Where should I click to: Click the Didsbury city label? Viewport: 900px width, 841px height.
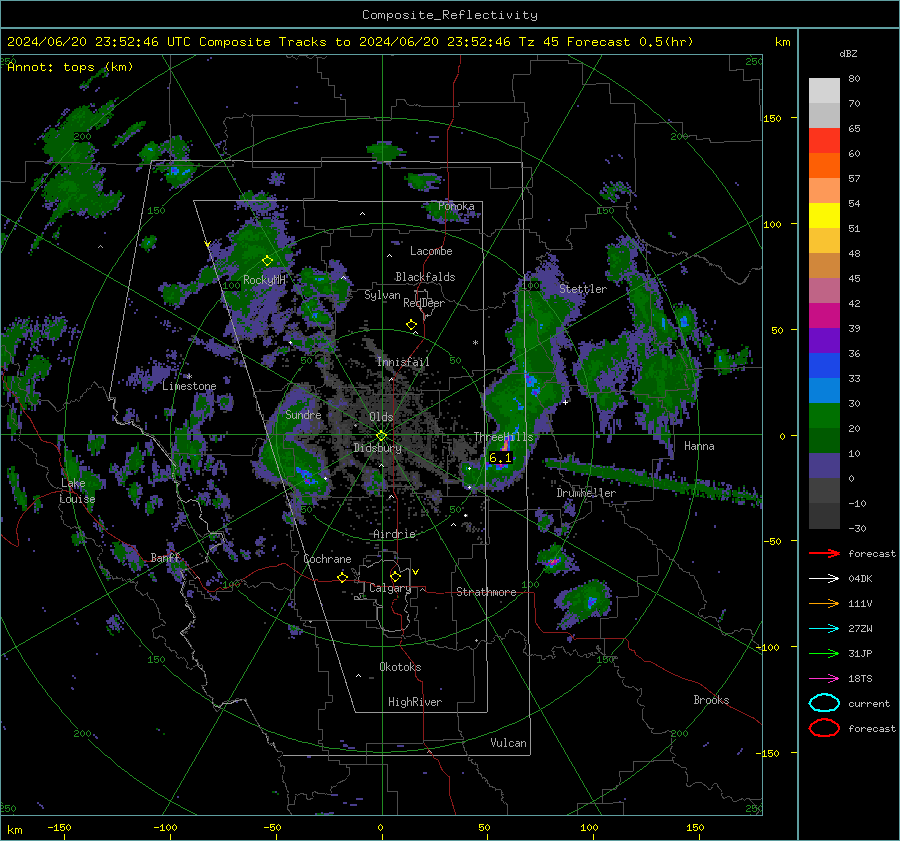(x=377, y=448)
